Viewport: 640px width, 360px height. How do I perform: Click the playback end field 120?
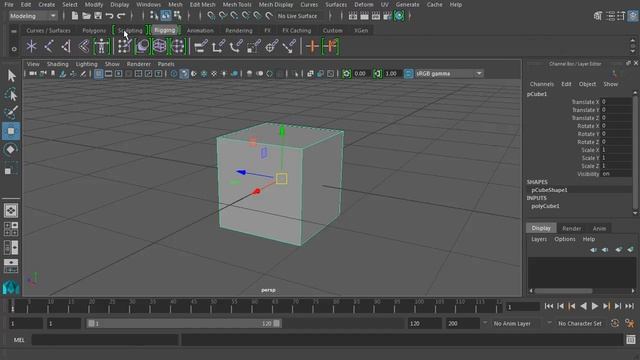coord(424,323)
